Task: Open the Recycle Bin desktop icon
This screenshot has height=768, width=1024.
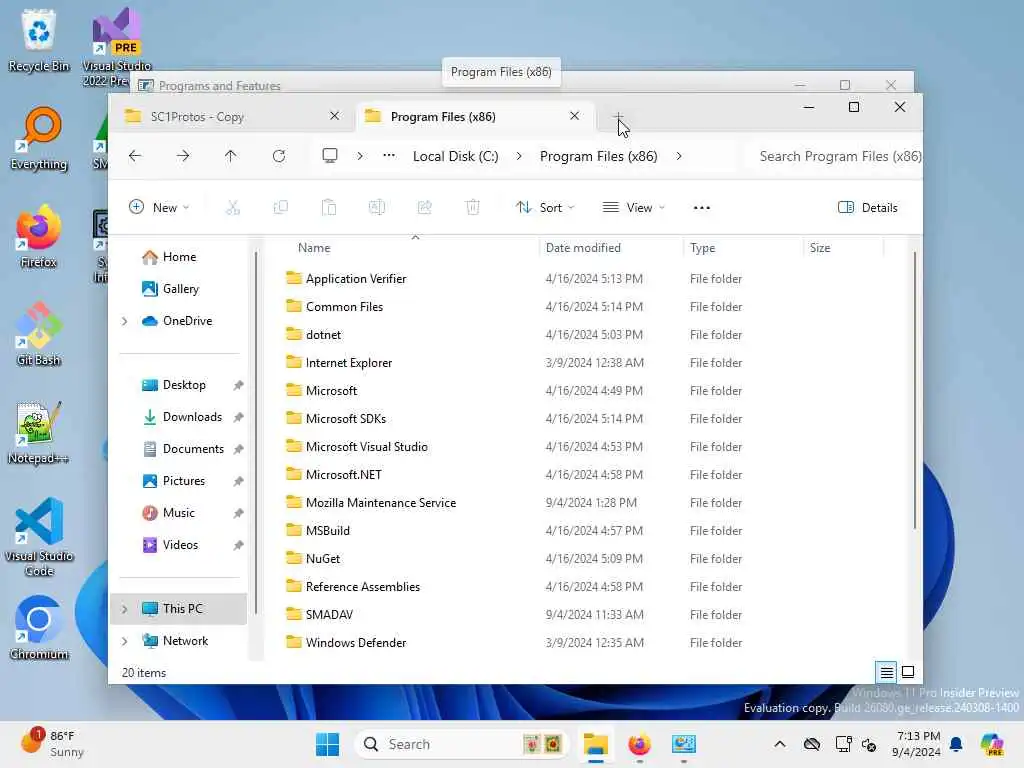Action: coord(39,40)
